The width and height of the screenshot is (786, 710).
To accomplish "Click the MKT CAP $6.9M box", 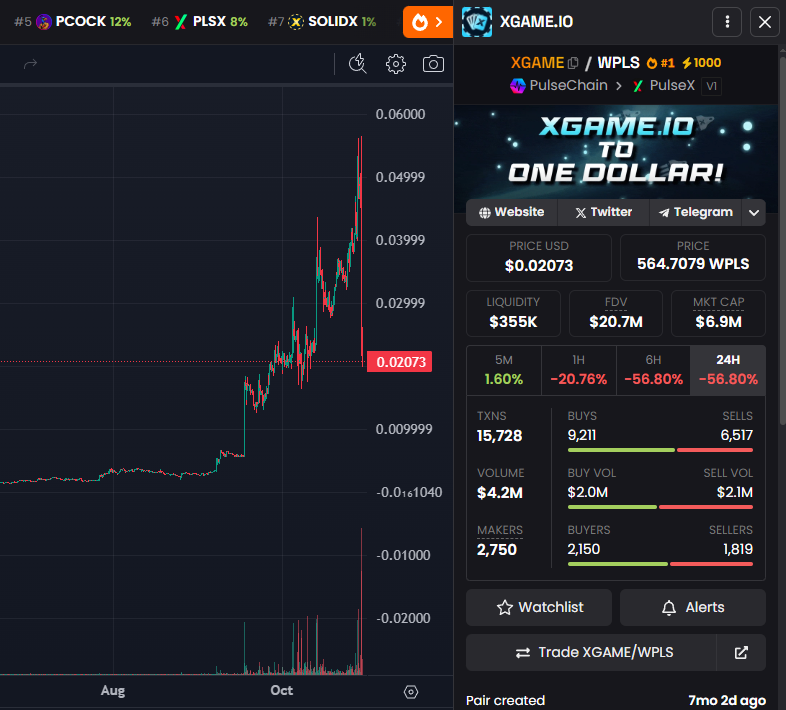I will point(718,313).
